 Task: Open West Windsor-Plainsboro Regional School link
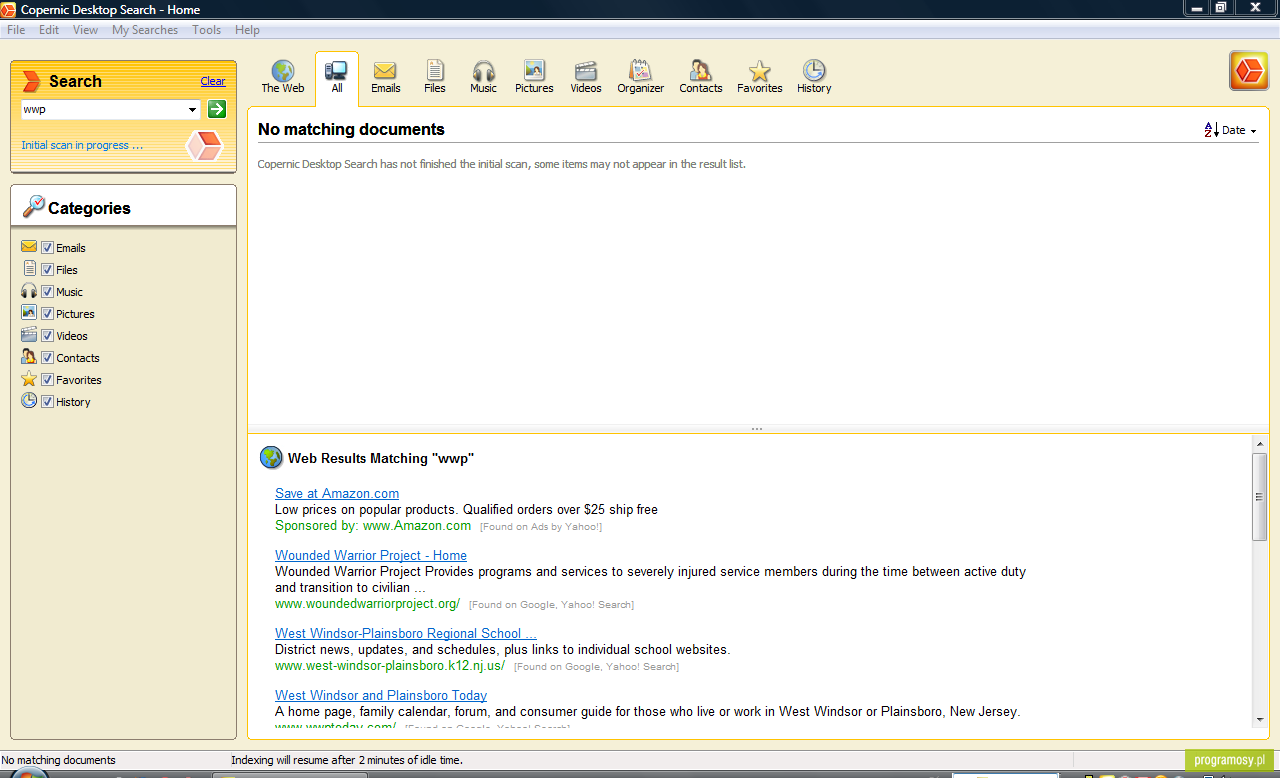pyautogui.click(x=406, y=633)
